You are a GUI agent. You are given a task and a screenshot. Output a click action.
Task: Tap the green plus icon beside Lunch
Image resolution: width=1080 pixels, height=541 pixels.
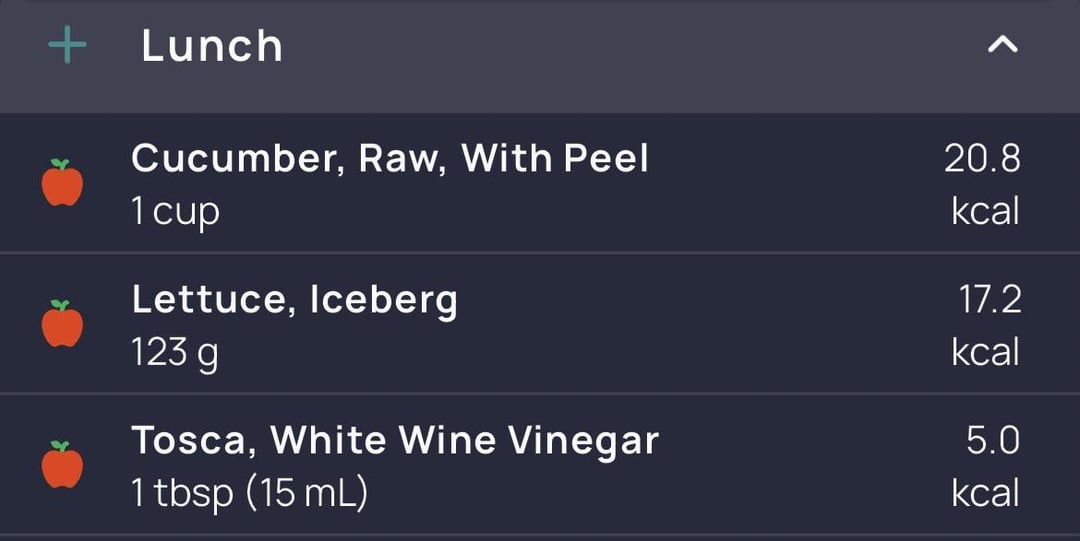pos(68,45)
